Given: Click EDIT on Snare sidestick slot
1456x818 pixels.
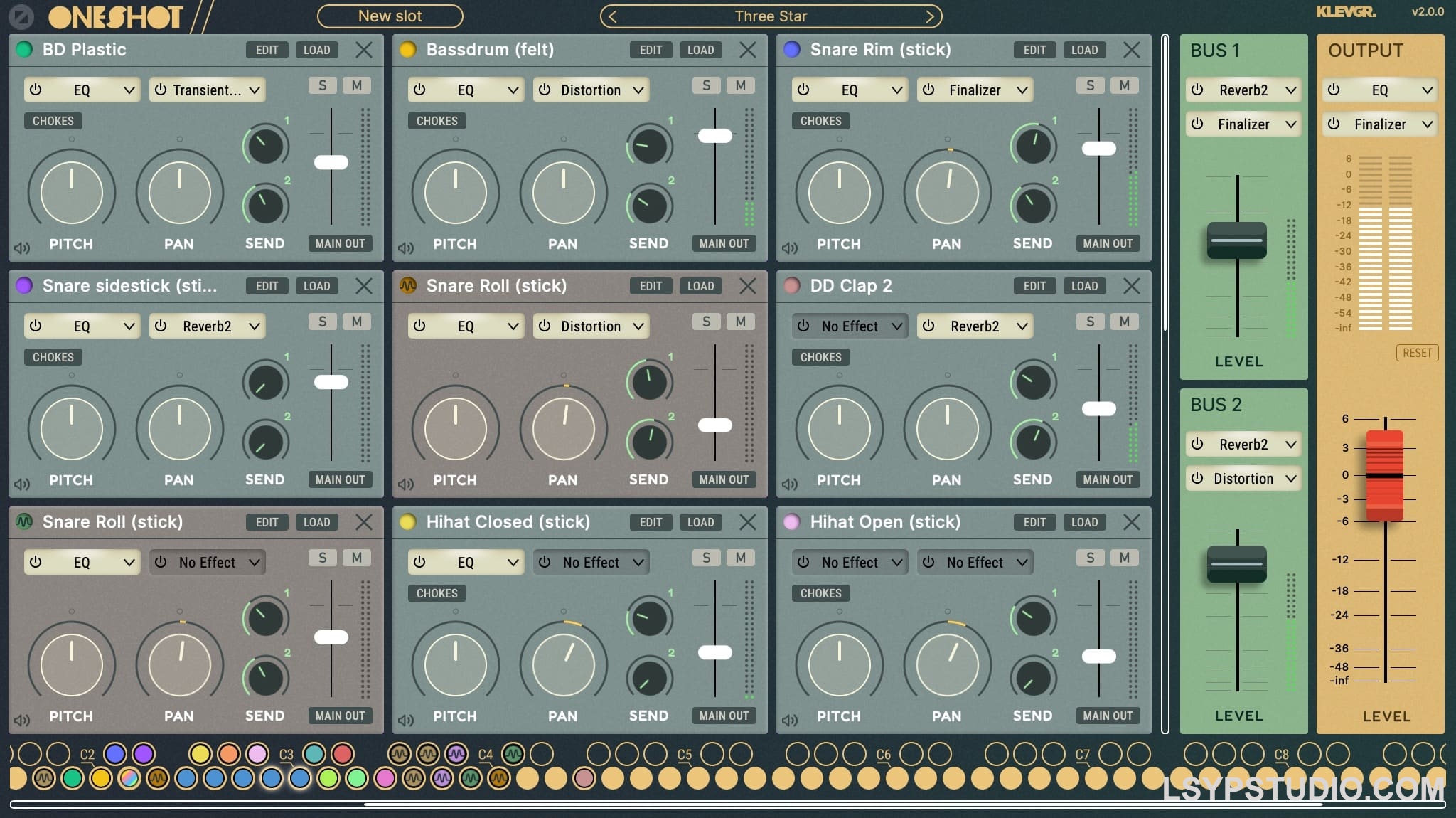Looking at the screenshot, I should (x=267, y=286).
